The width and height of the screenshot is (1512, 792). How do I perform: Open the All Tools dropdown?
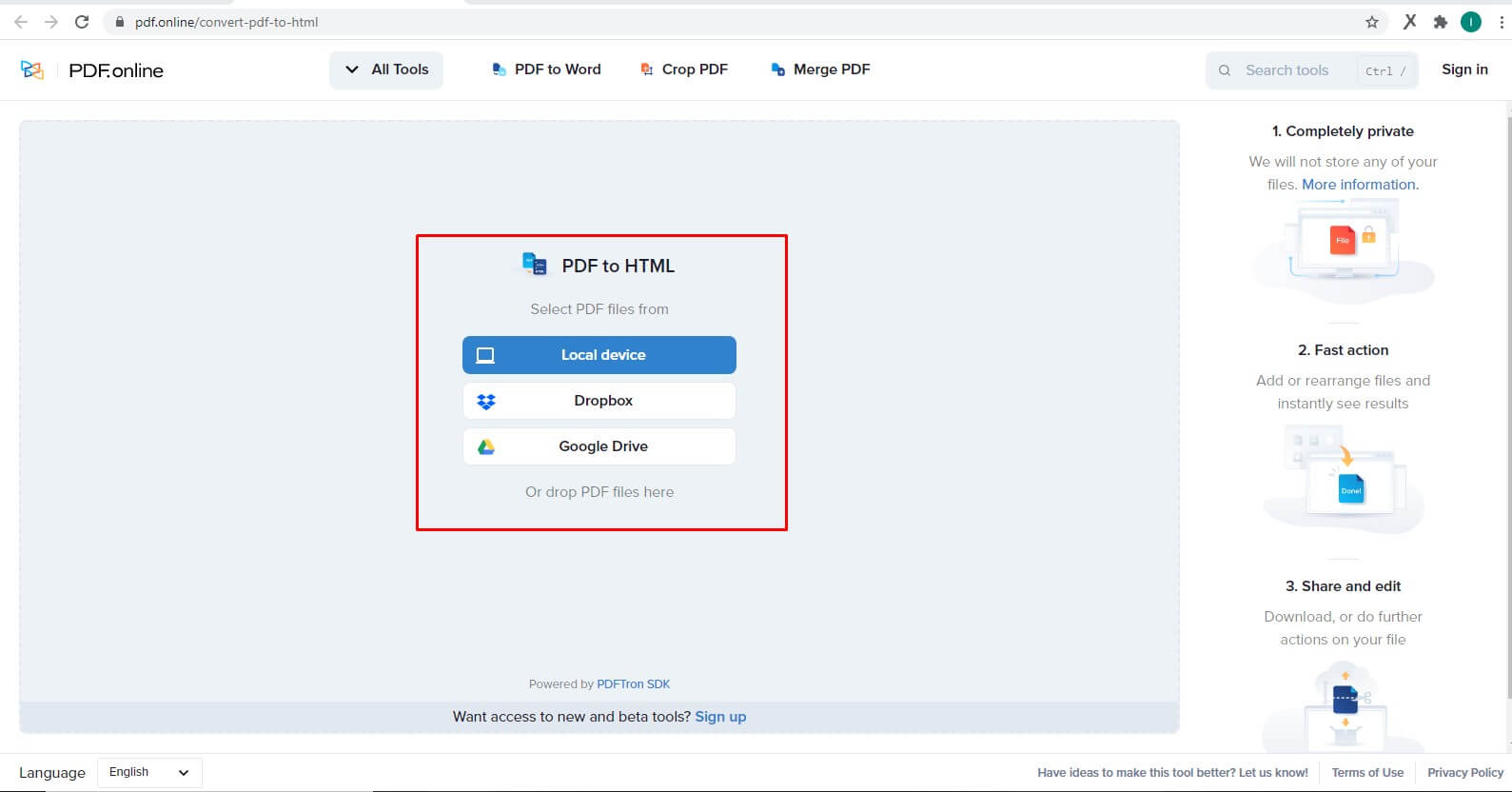pos(386,69)
